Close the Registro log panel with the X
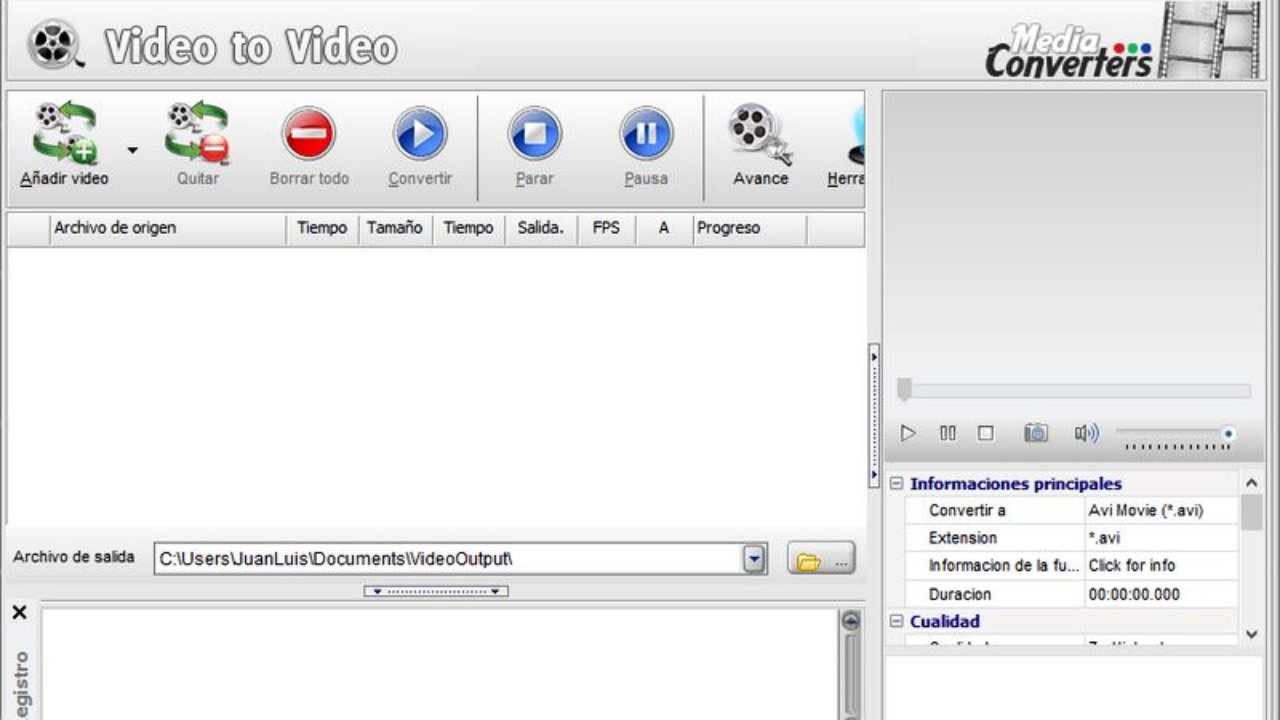 click(x=19, y=613)
